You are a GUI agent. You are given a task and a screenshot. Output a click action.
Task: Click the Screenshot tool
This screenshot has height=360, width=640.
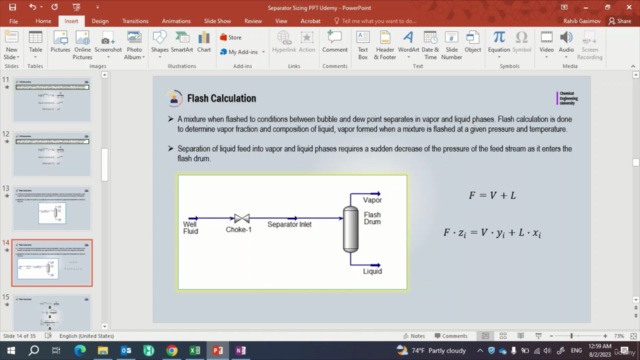click(x=108, y=45)
